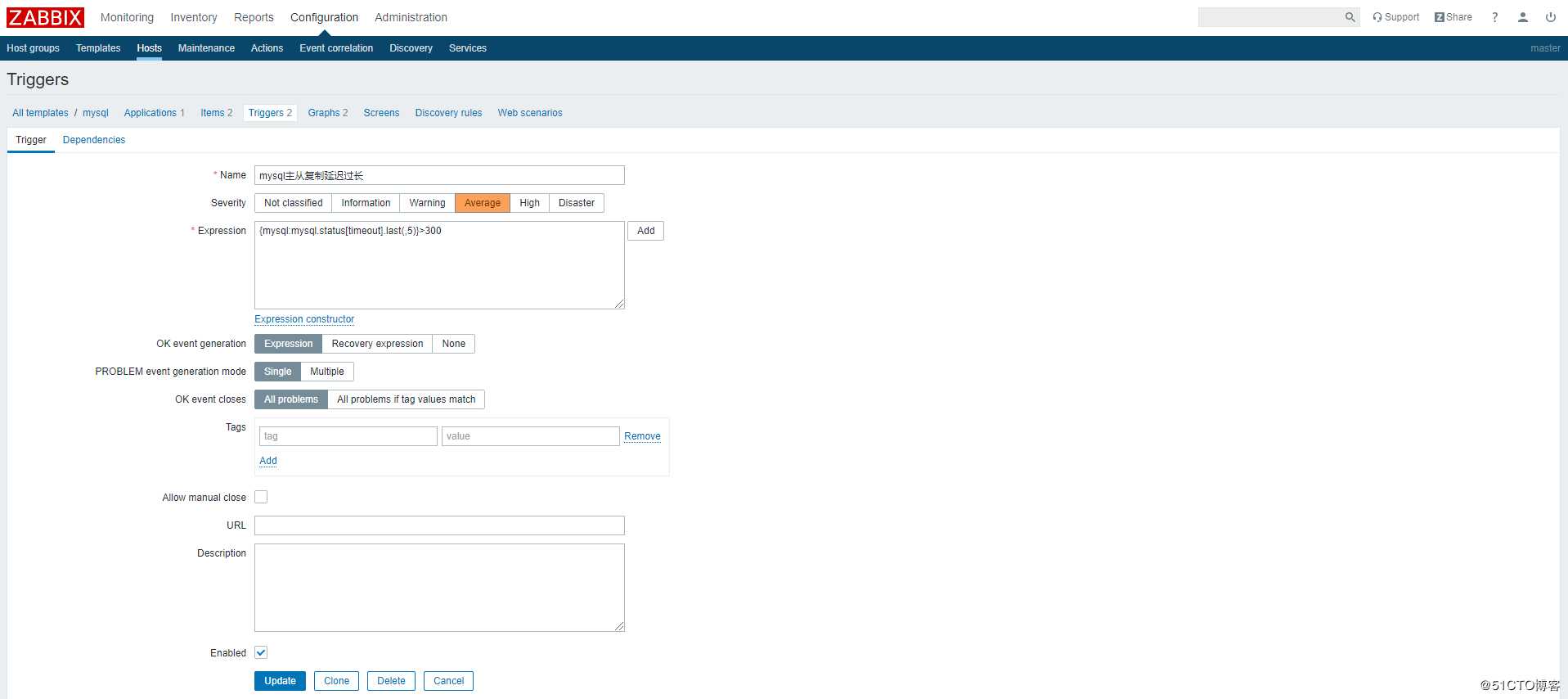Open Graphs 2 link
Viewport: 1568px width, 699px height.
328,113
